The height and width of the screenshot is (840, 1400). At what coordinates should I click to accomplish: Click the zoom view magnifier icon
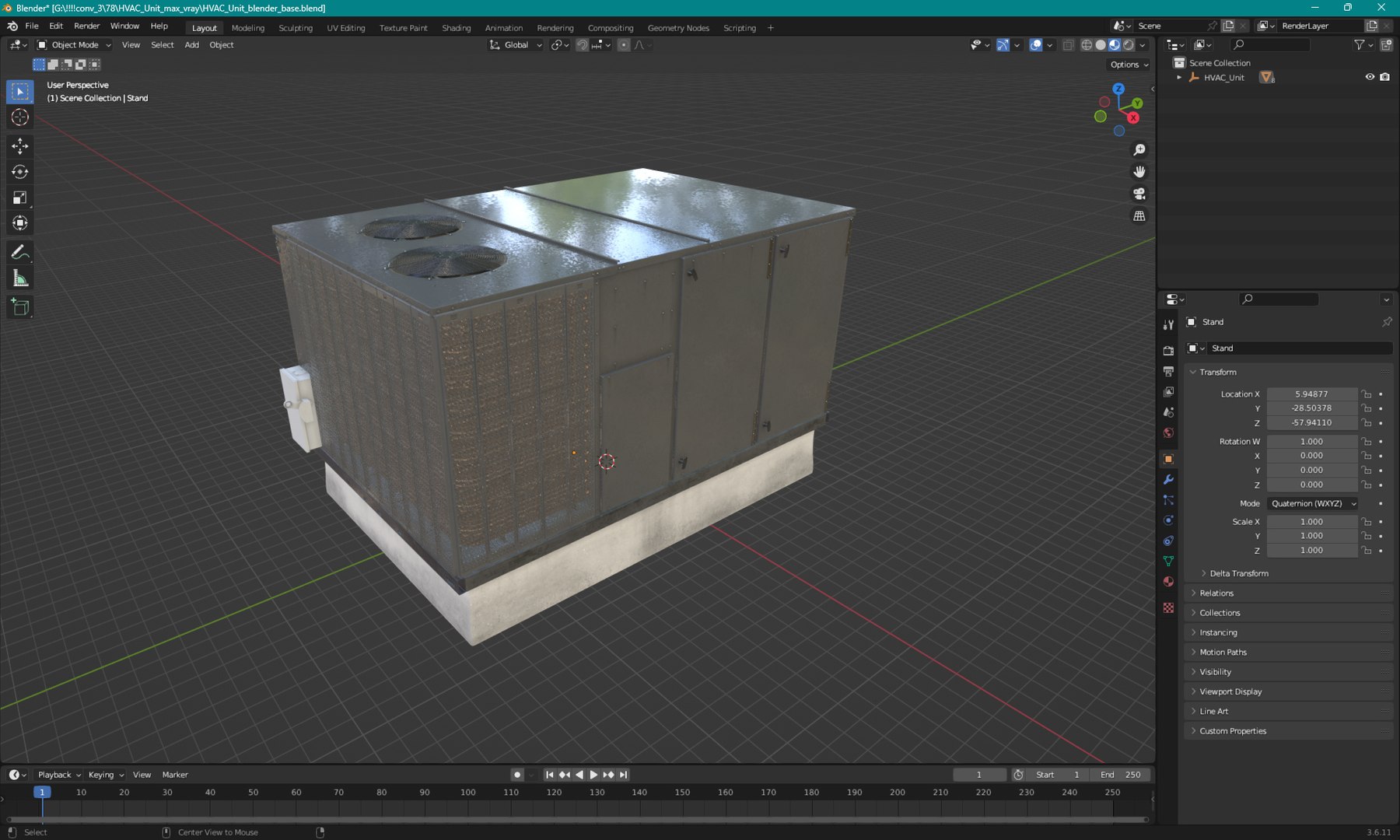pyautogui.click(x=1139, y=150)
